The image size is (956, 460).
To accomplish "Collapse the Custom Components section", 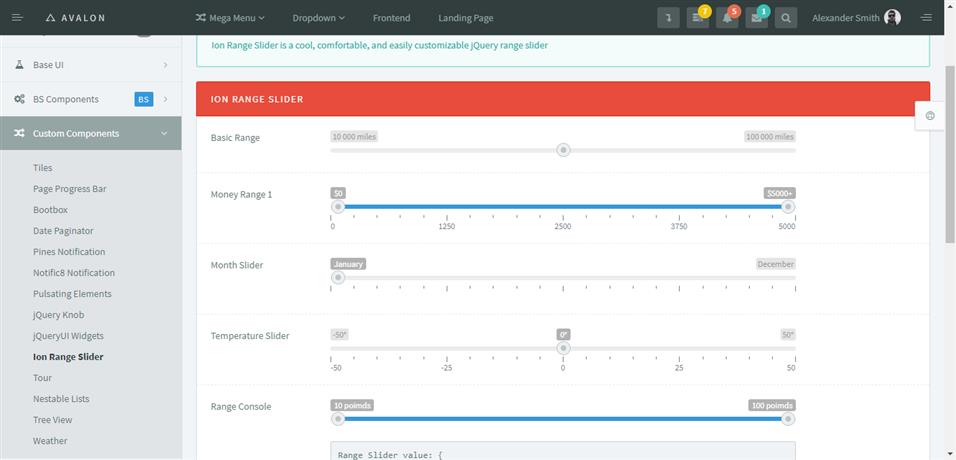I will [x=90, y=133].
